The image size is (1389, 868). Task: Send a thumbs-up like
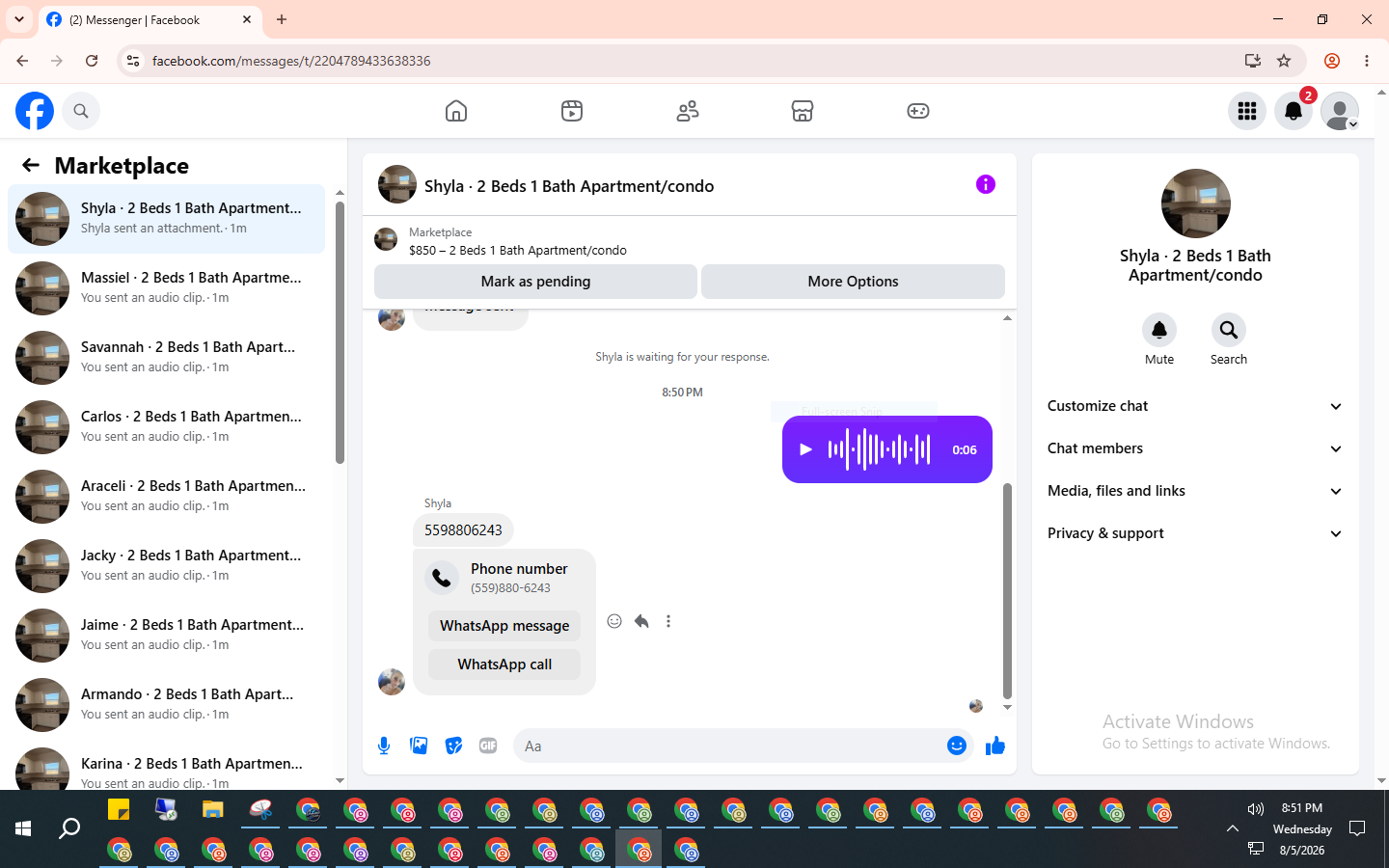point(995,746)
